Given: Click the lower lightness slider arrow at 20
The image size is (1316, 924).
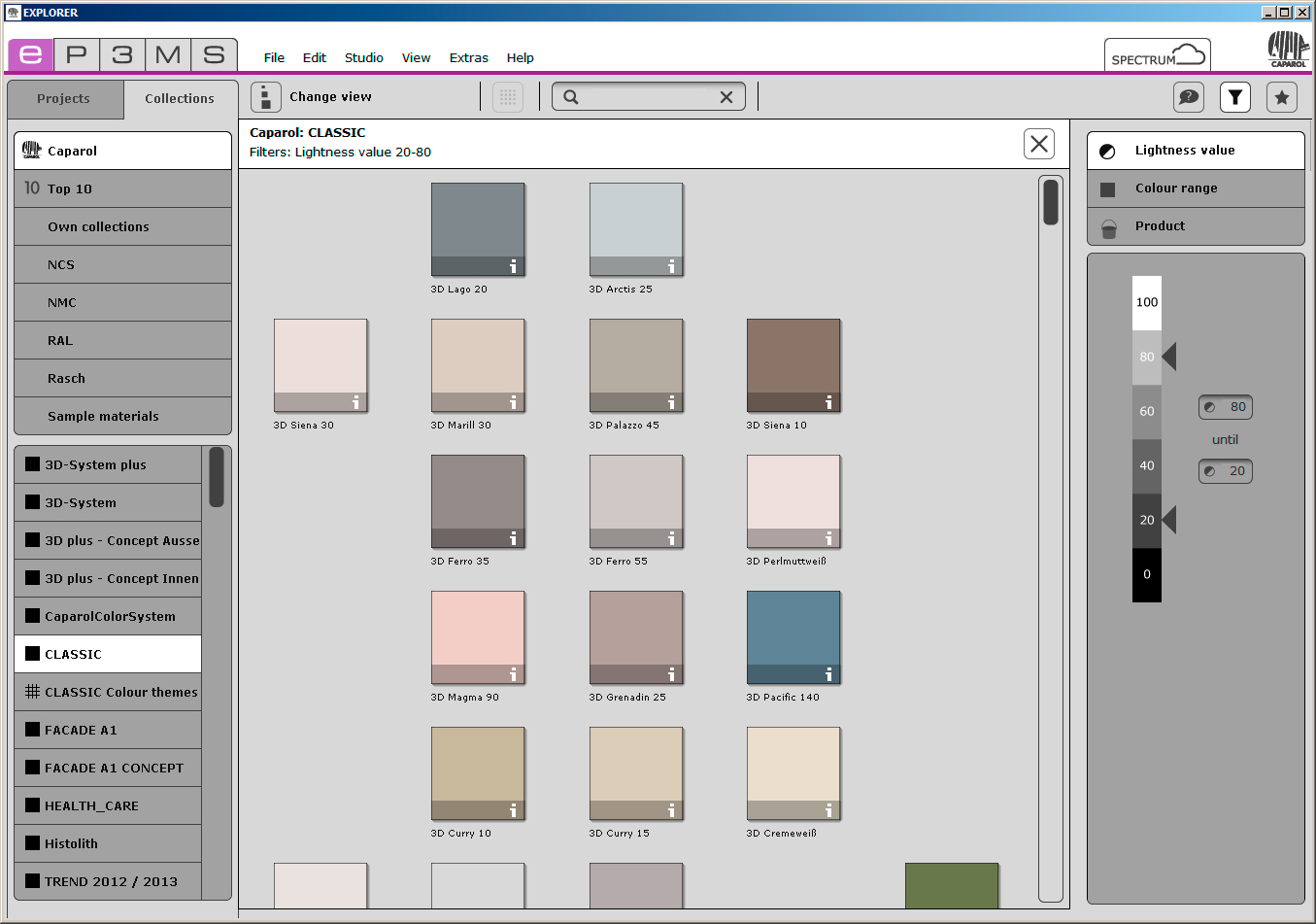Looking at the screenshot, I should pyautogui.click(x=1169, y=520).
